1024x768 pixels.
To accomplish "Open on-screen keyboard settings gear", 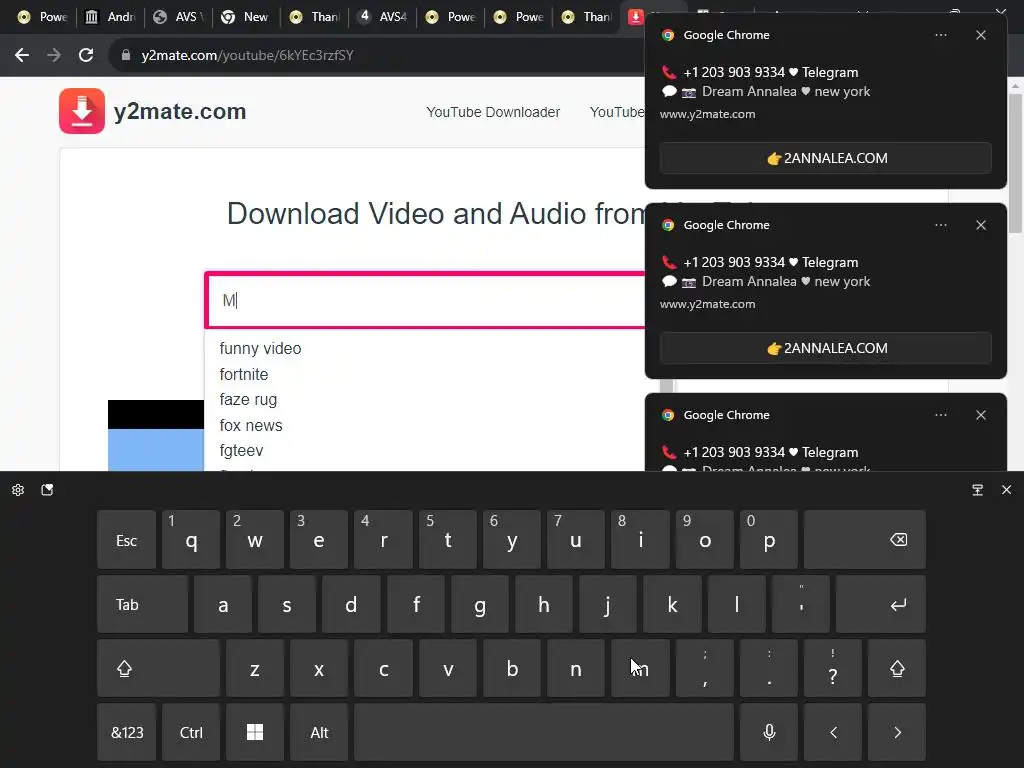I will click(18, 490).
